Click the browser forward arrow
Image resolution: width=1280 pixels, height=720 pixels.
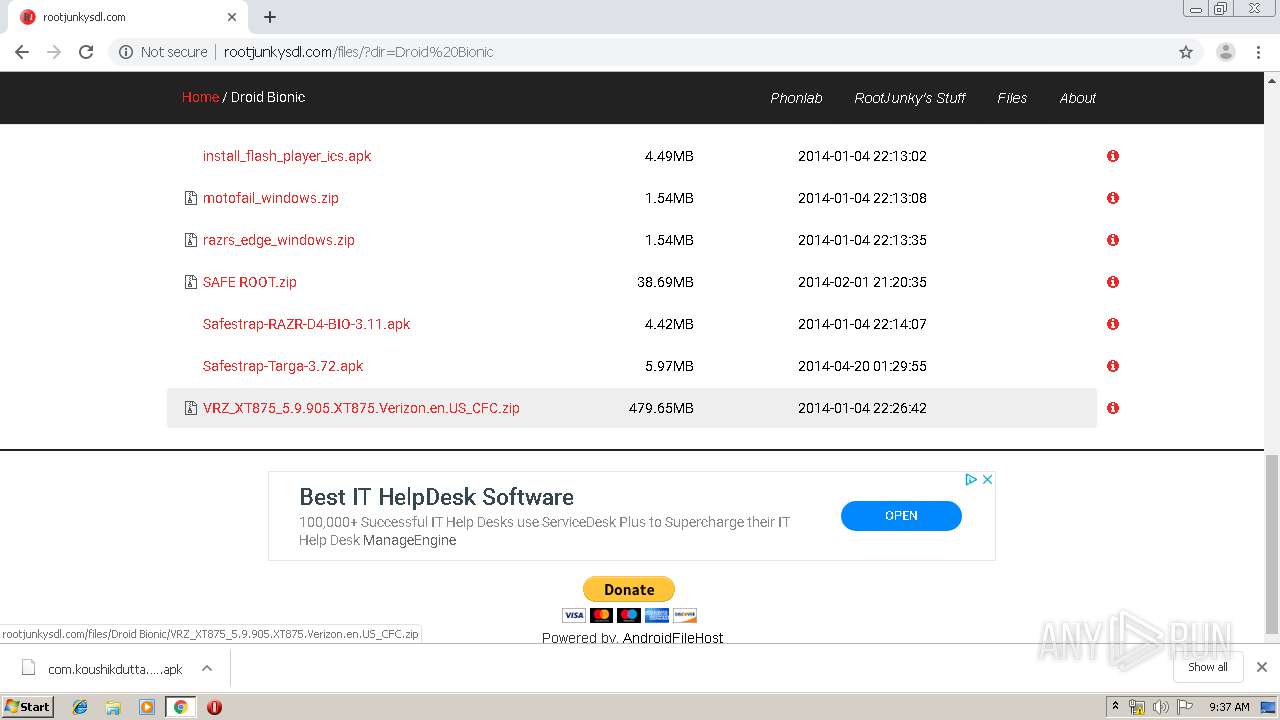click(54, 52)
